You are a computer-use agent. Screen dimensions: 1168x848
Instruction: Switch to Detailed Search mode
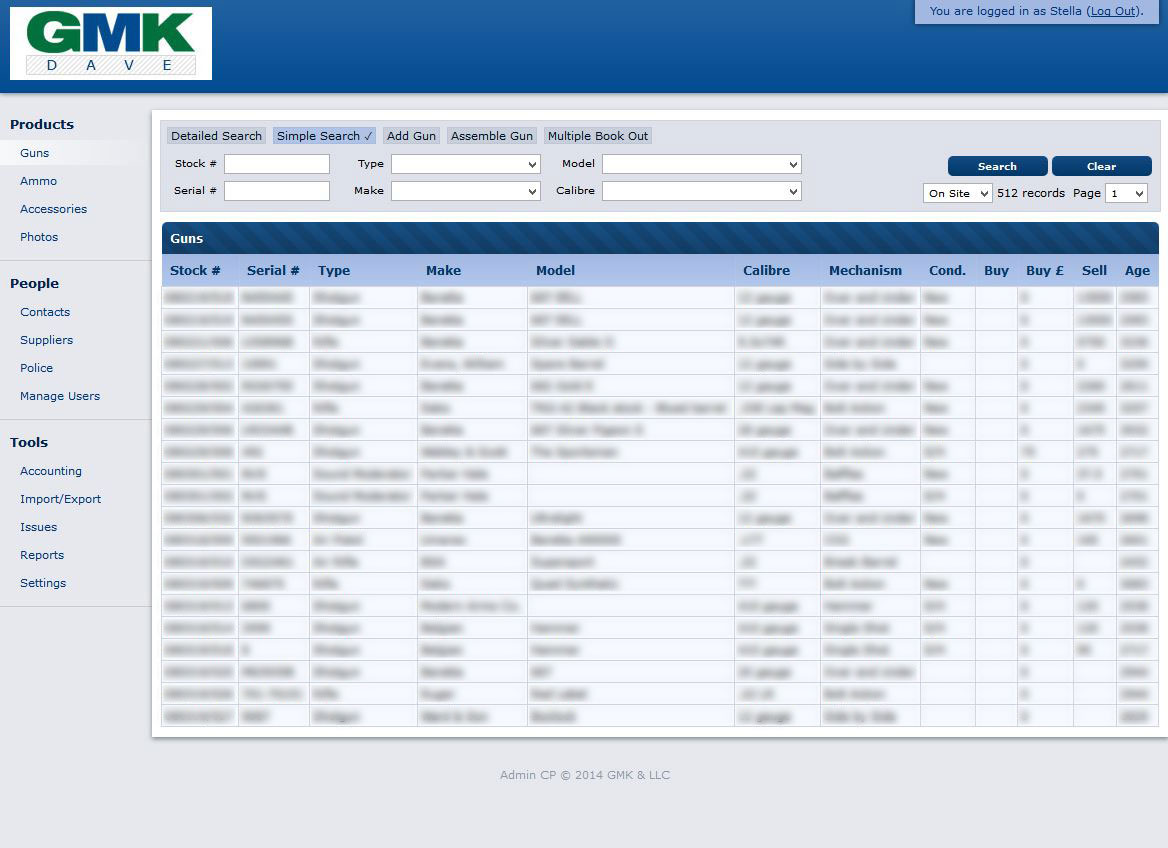coord(216,136)
